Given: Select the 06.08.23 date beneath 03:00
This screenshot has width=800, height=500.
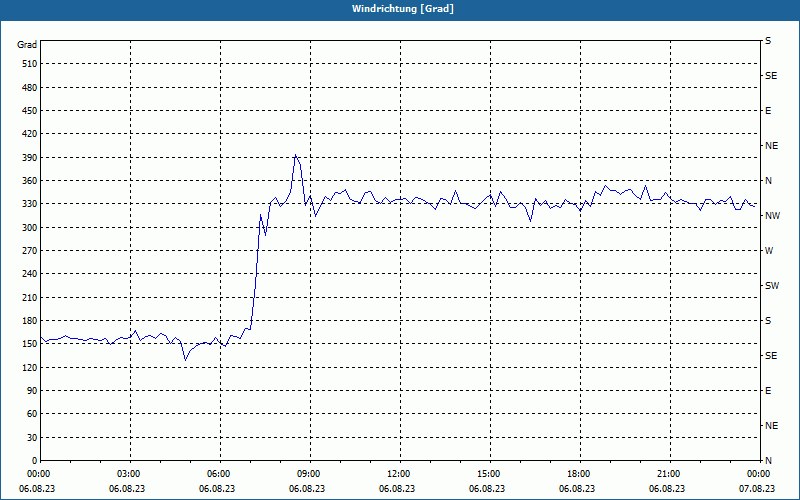Looking at the screenshot, I should tap(127, 489).
